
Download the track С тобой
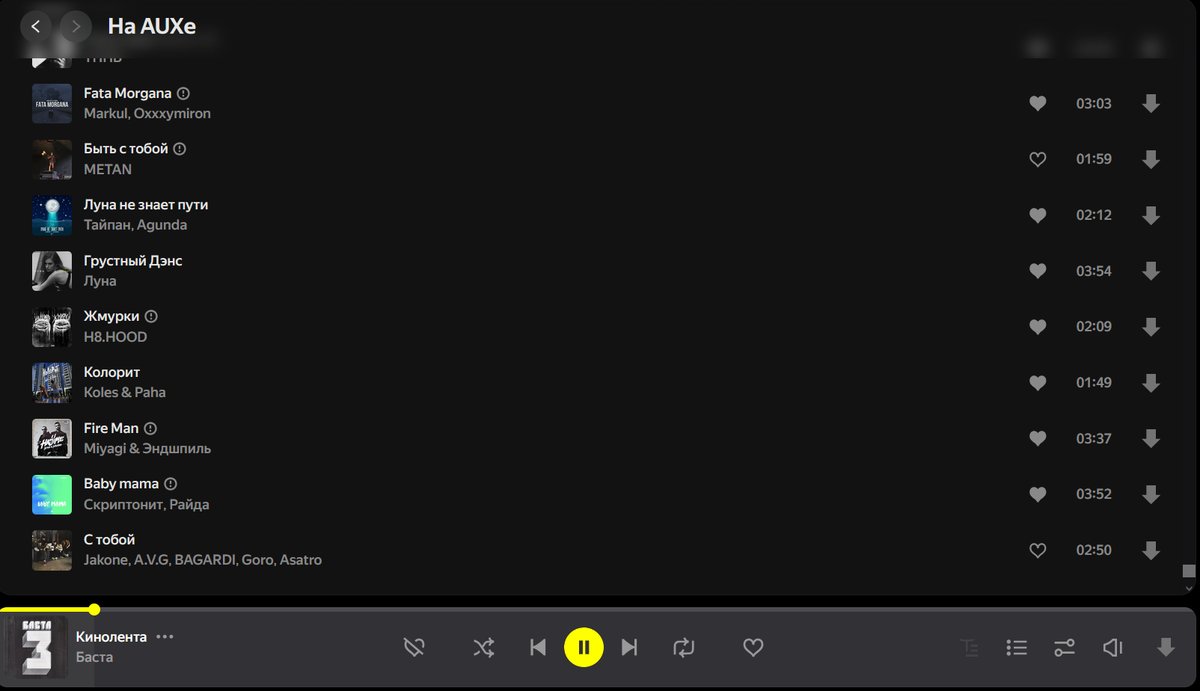click(x=1151, y=550)
